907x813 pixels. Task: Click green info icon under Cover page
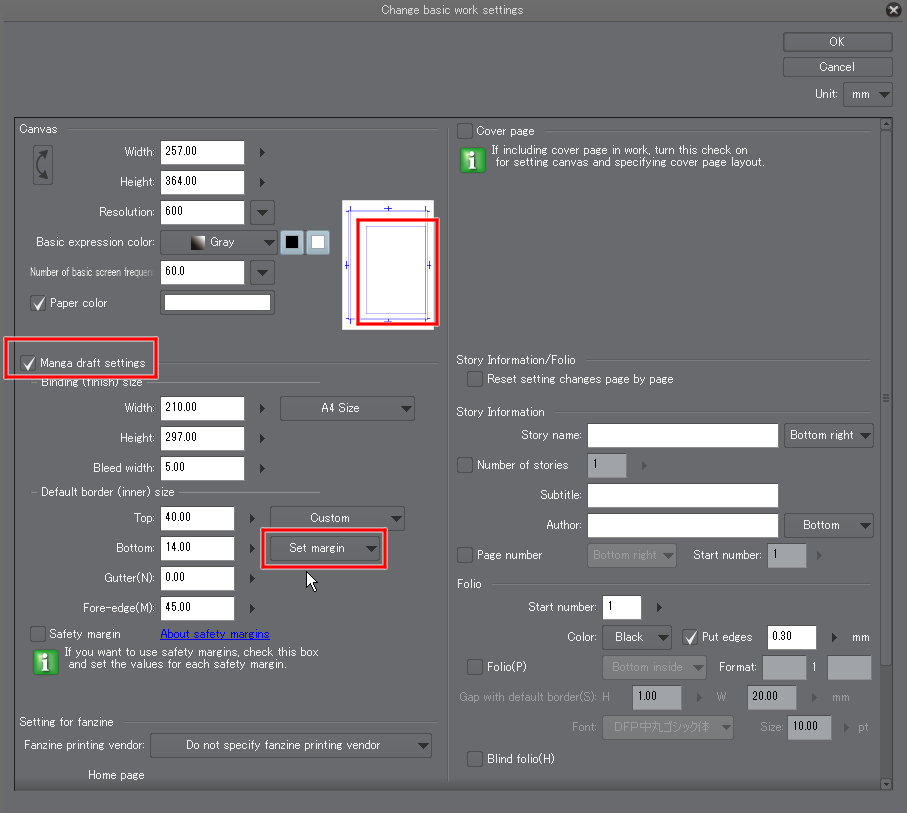(472, 160)
